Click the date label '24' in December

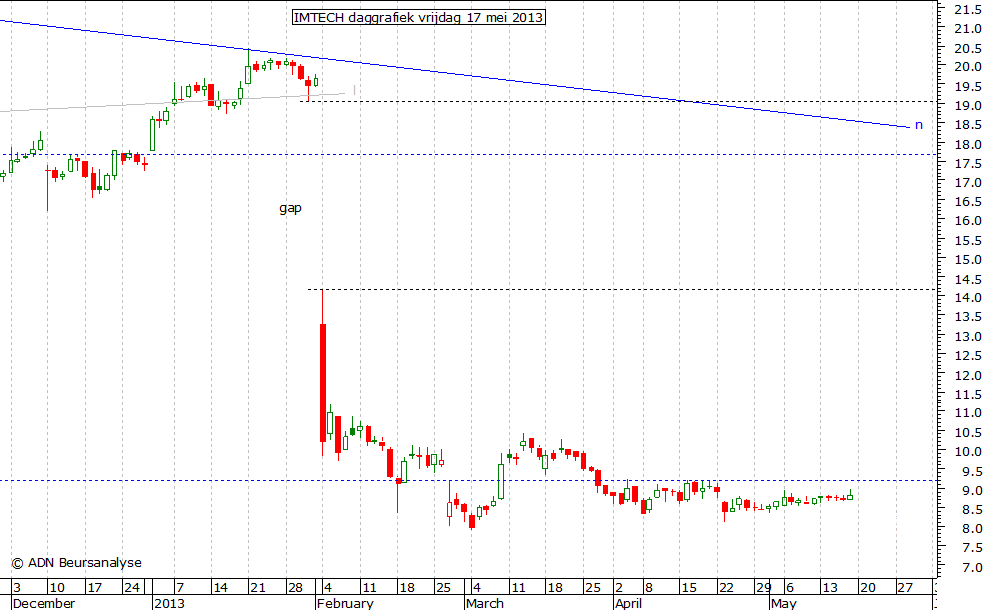(132, 588)
